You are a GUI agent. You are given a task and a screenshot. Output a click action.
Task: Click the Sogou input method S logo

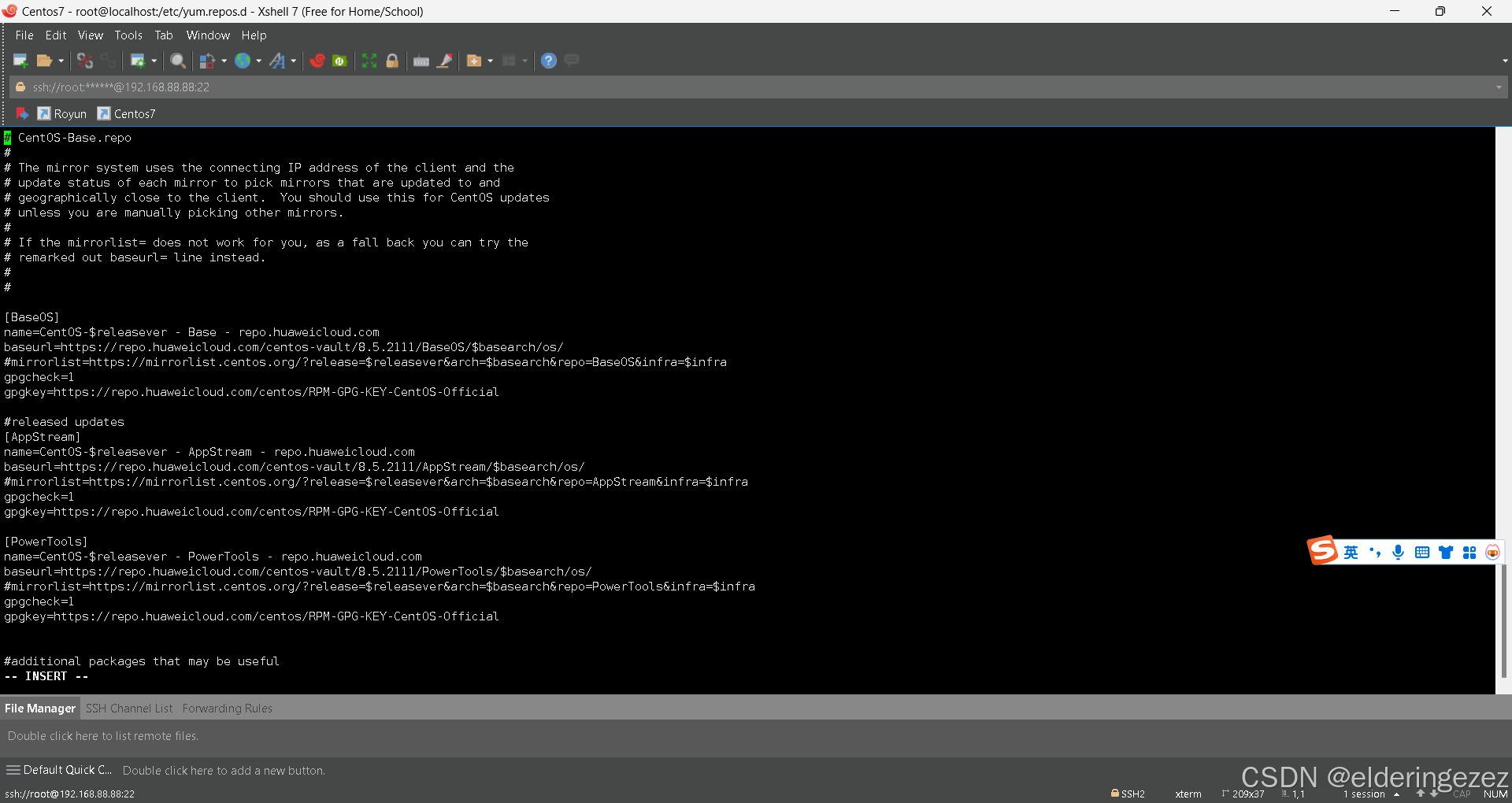pos(1323,550)
